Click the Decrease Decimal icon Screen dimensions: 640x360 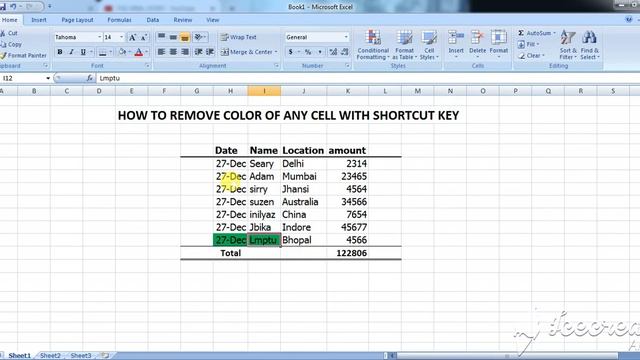(345, 52)
